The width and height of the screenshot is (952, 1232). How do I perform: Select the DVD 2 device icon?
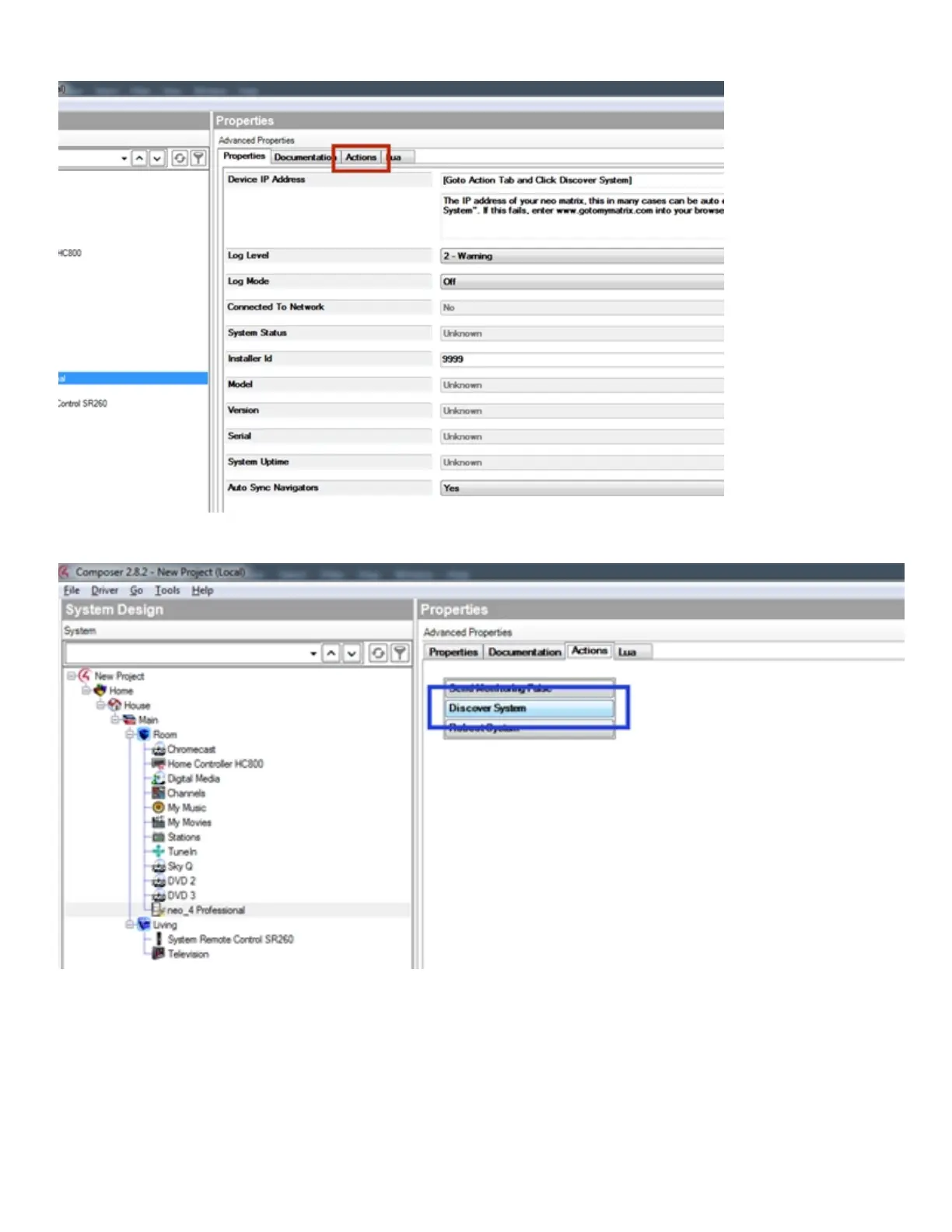click(159, 881)
